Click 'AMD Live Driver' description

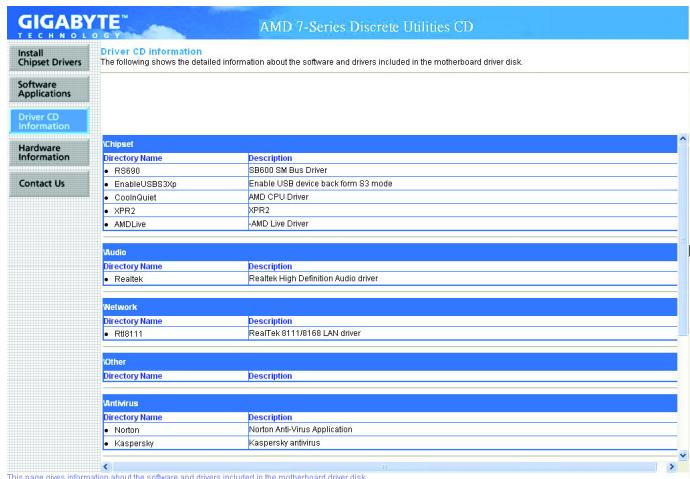point(279,224)
